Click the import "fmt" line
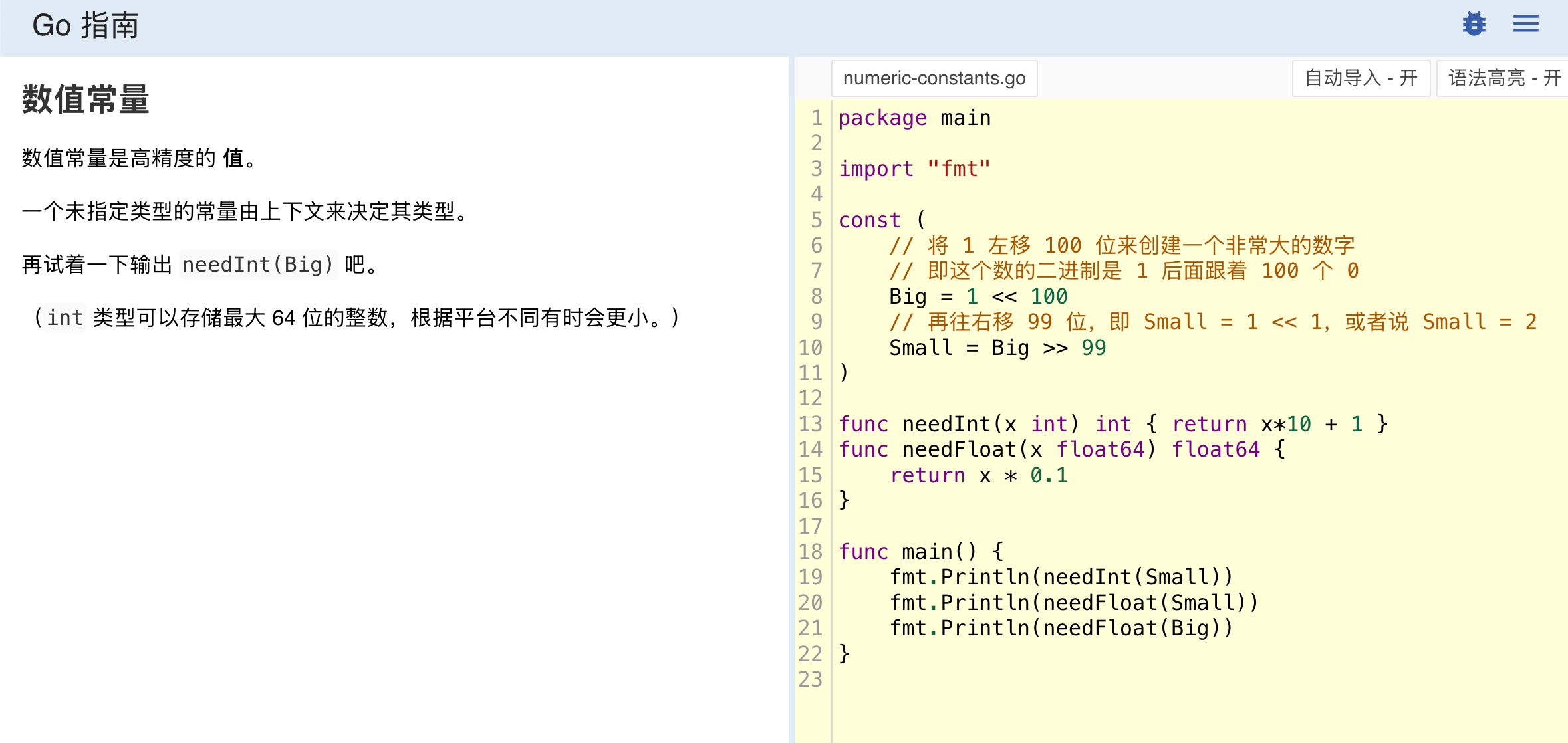 (x=914, y=169)
